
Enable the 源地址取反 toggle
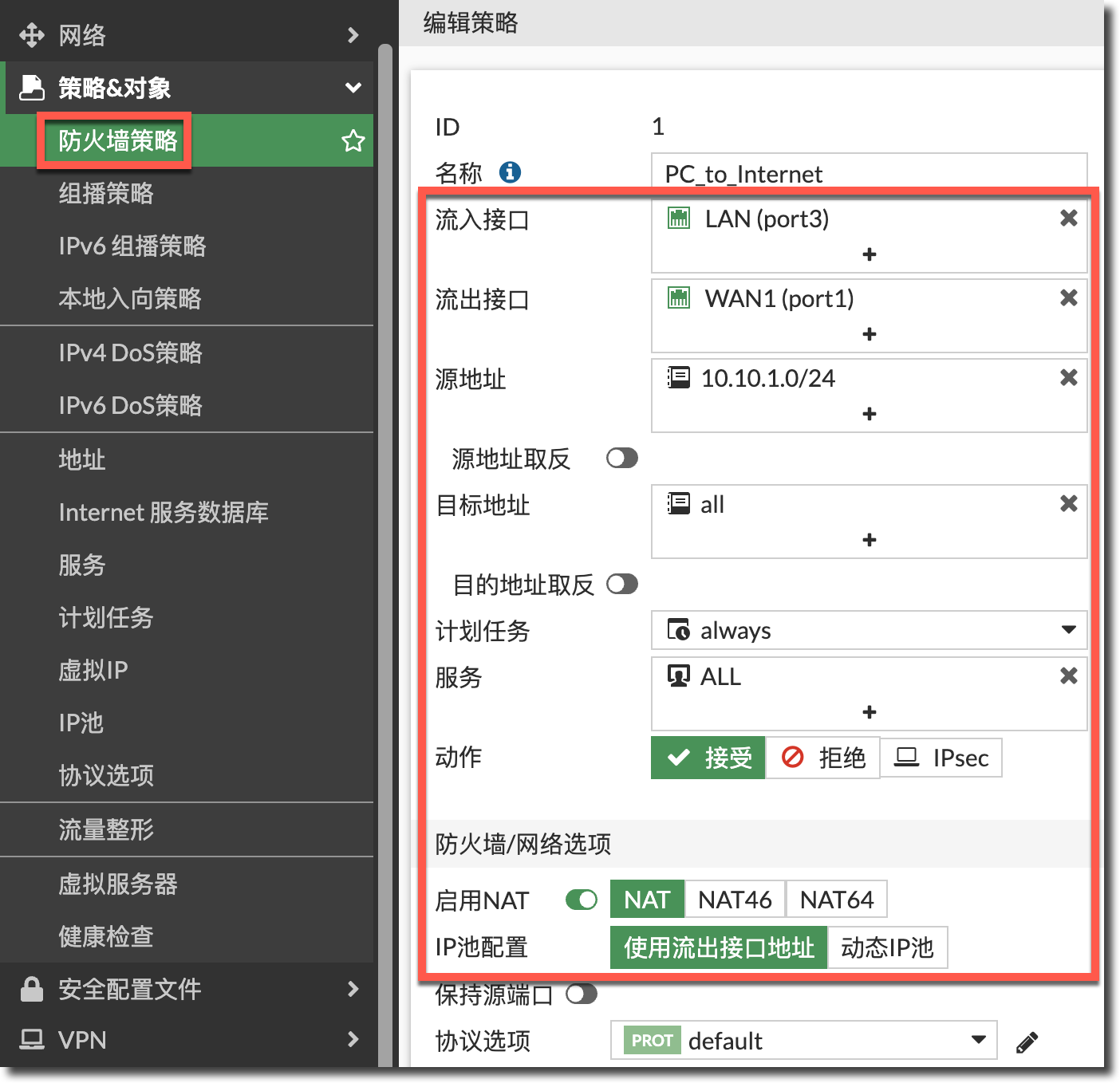coord(621,459)
